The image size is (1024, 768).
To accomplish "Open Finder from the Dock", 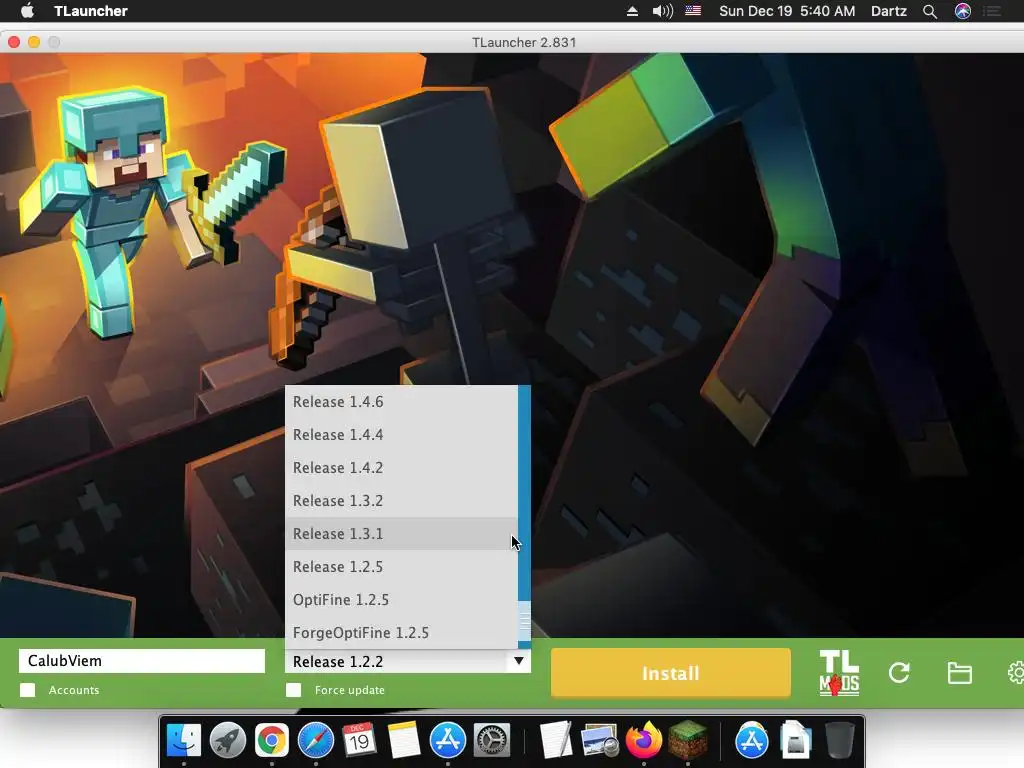I will 184,741.
